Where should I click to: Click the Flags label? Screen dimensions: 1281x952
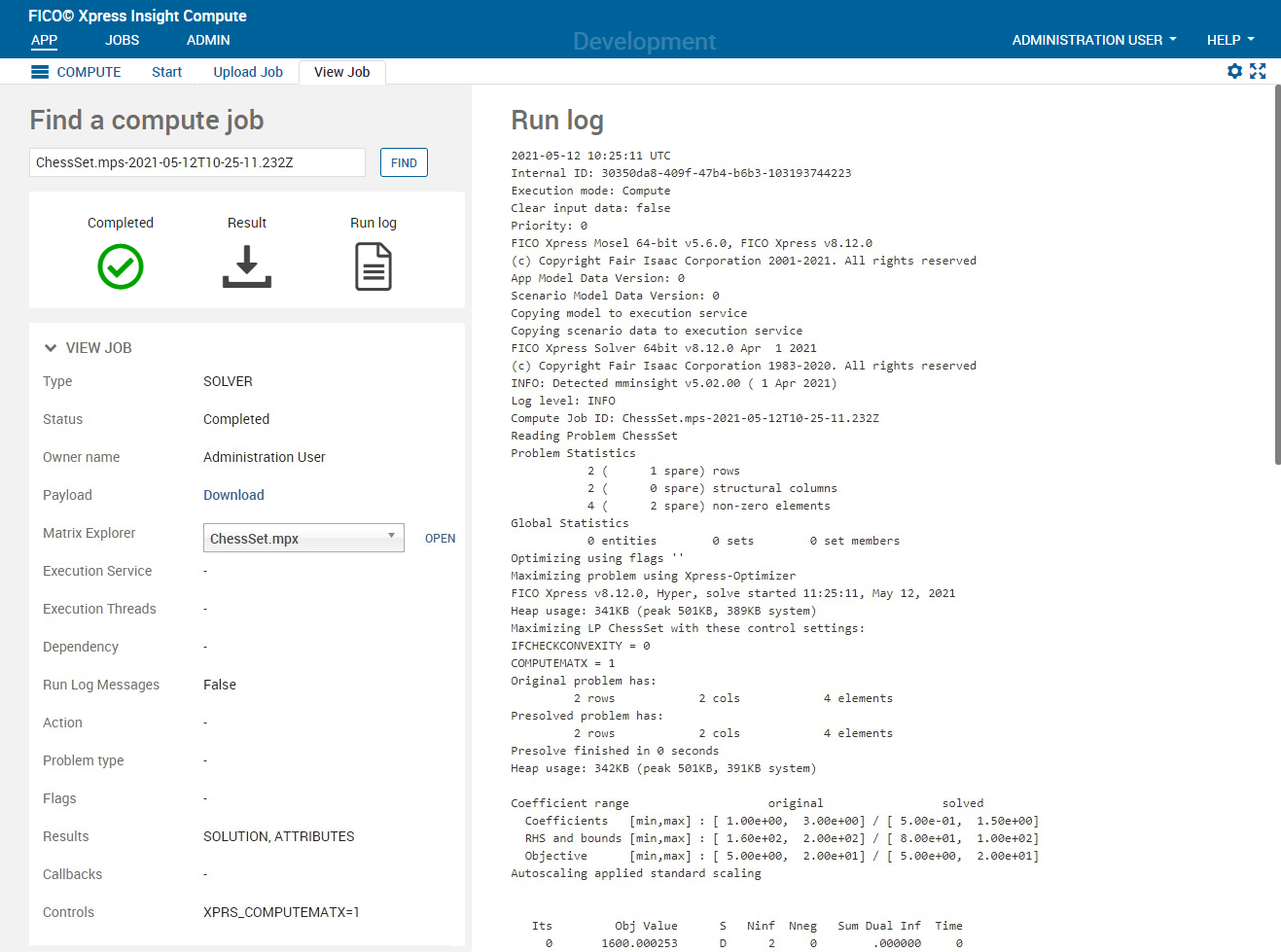[x=59, y=798]
